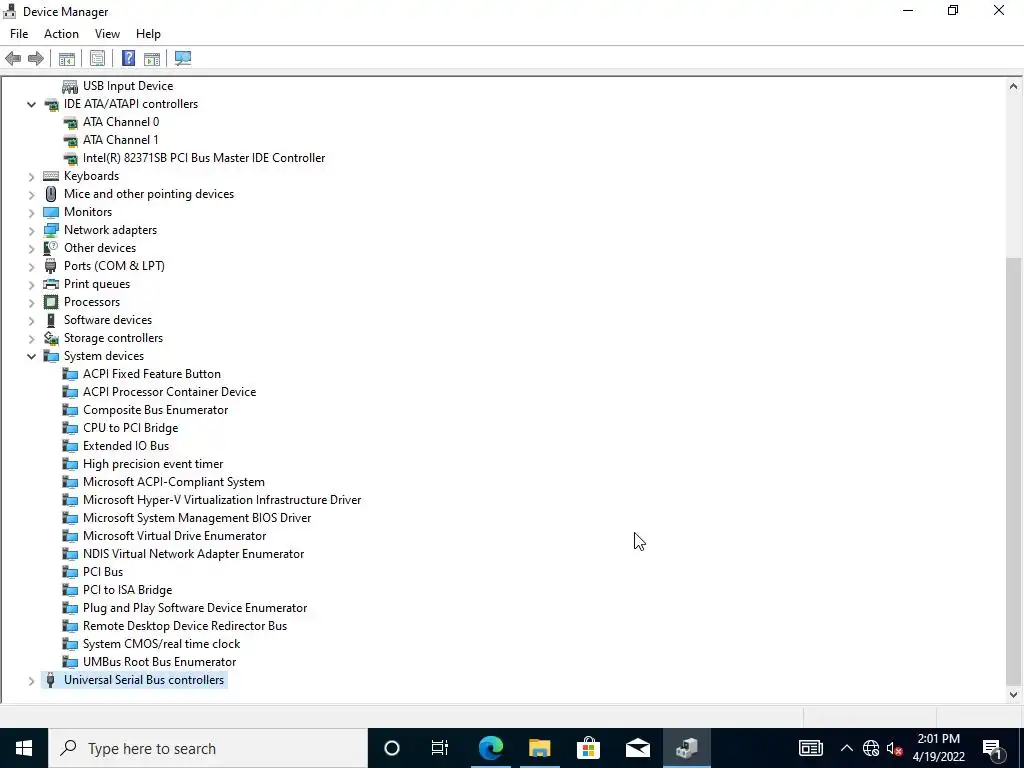
Task: Toggle the Action pane toolbar icon
Action: [x=152, y=59]
